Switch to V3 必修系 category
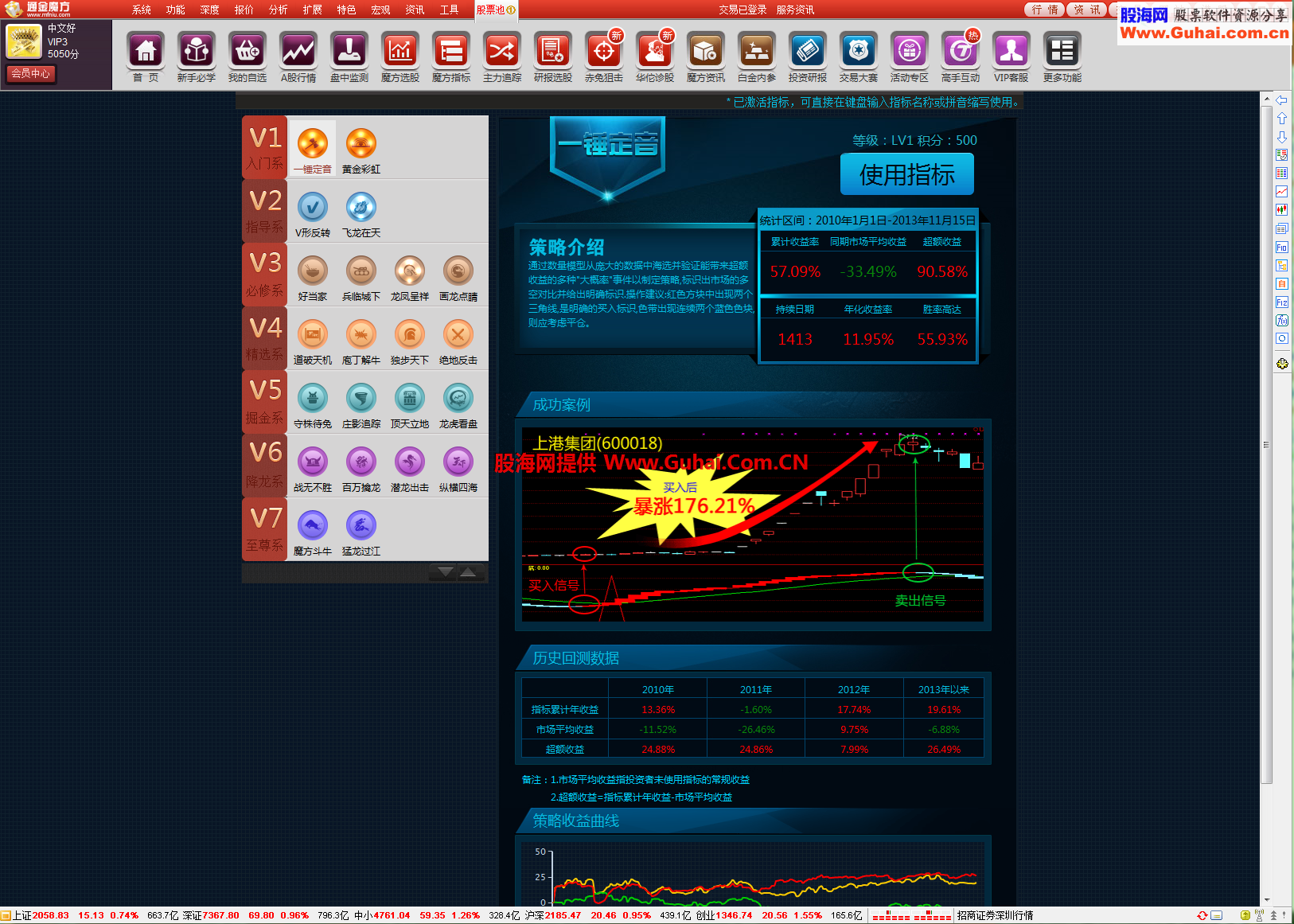This screenshot has width=1294, height=924. (265, 275)
